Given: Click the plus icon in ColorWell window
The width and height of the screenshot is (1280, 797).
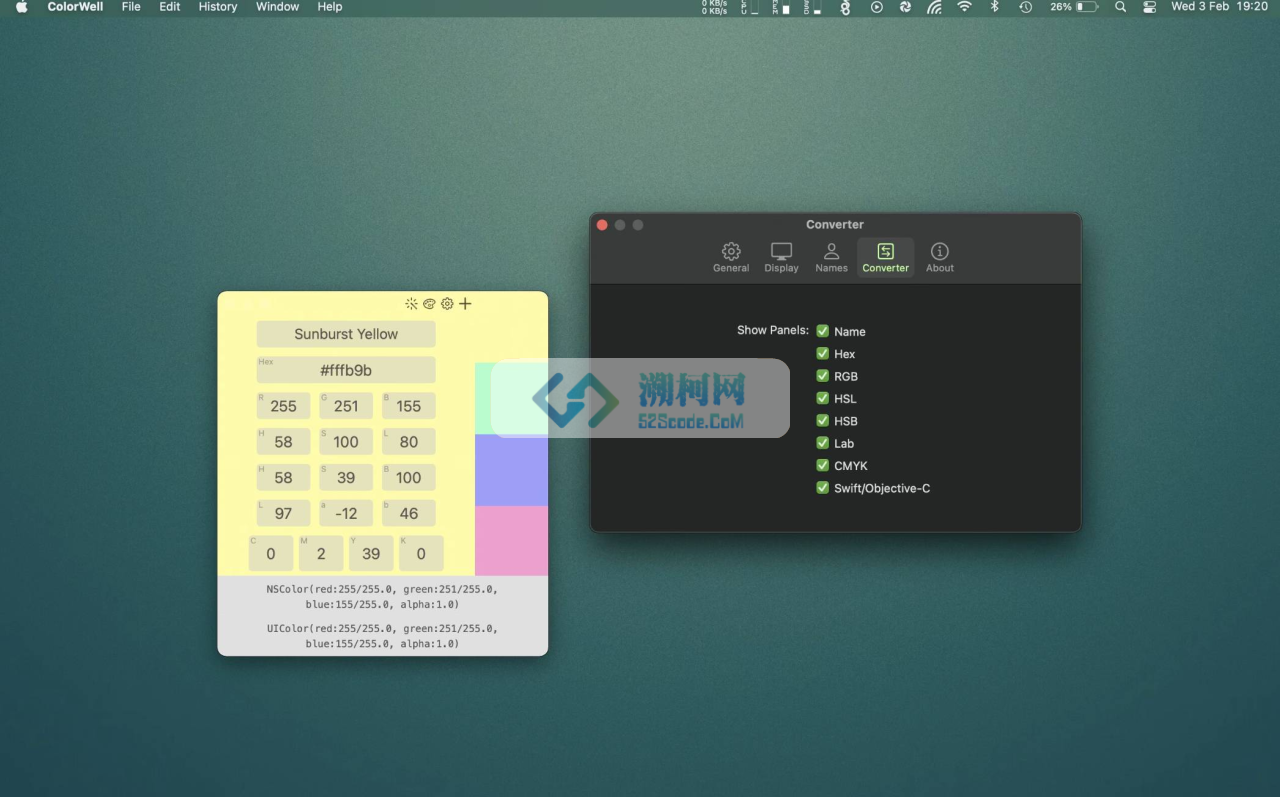Looking at the screenshot, I should pyautogui.click(x=465, y=304).
